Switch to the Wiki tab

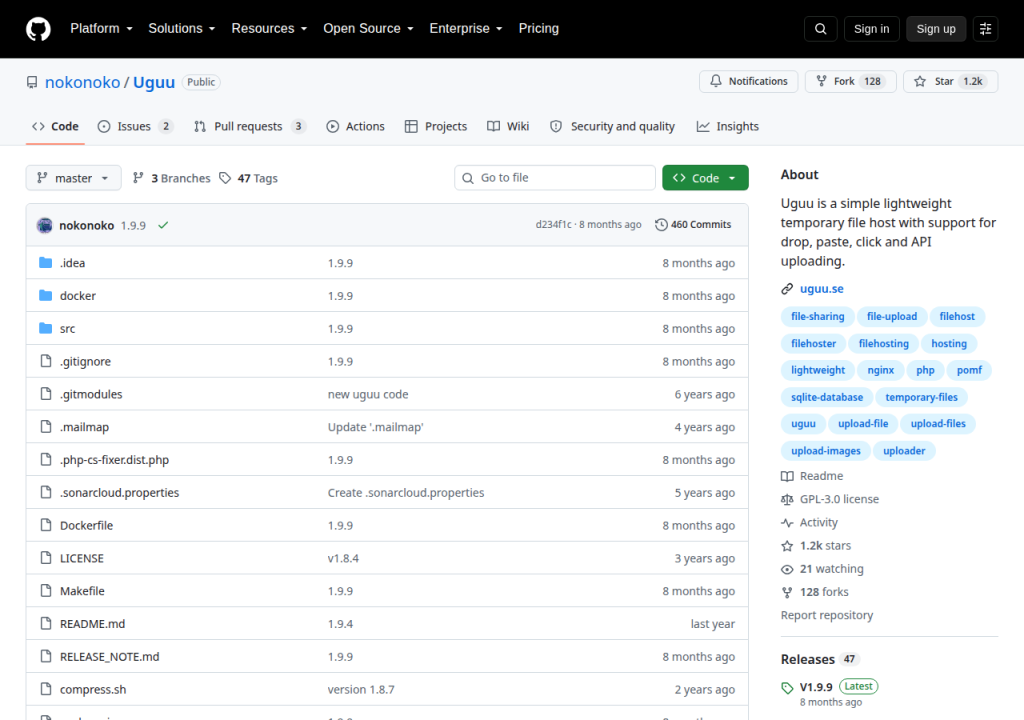[x=507, y=127]
